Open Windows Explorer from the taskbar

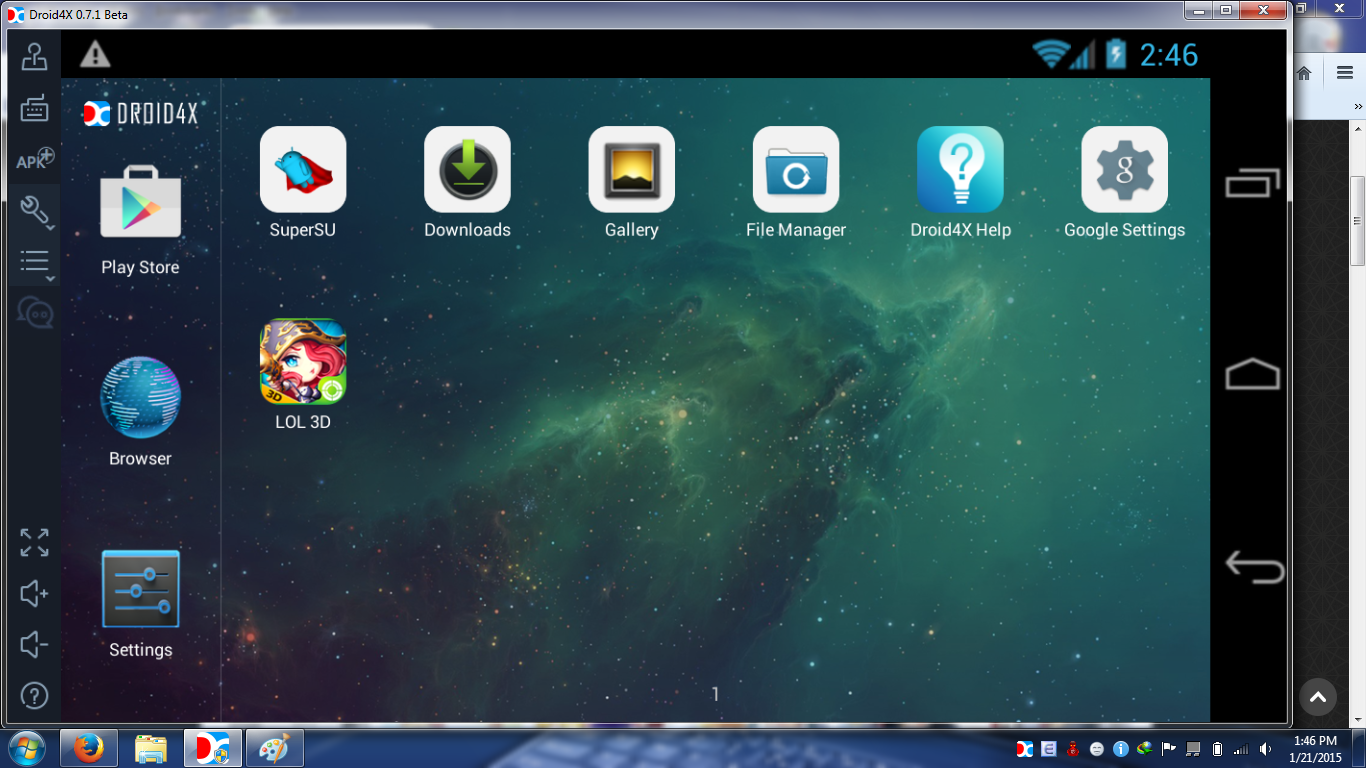click(150, 748)
